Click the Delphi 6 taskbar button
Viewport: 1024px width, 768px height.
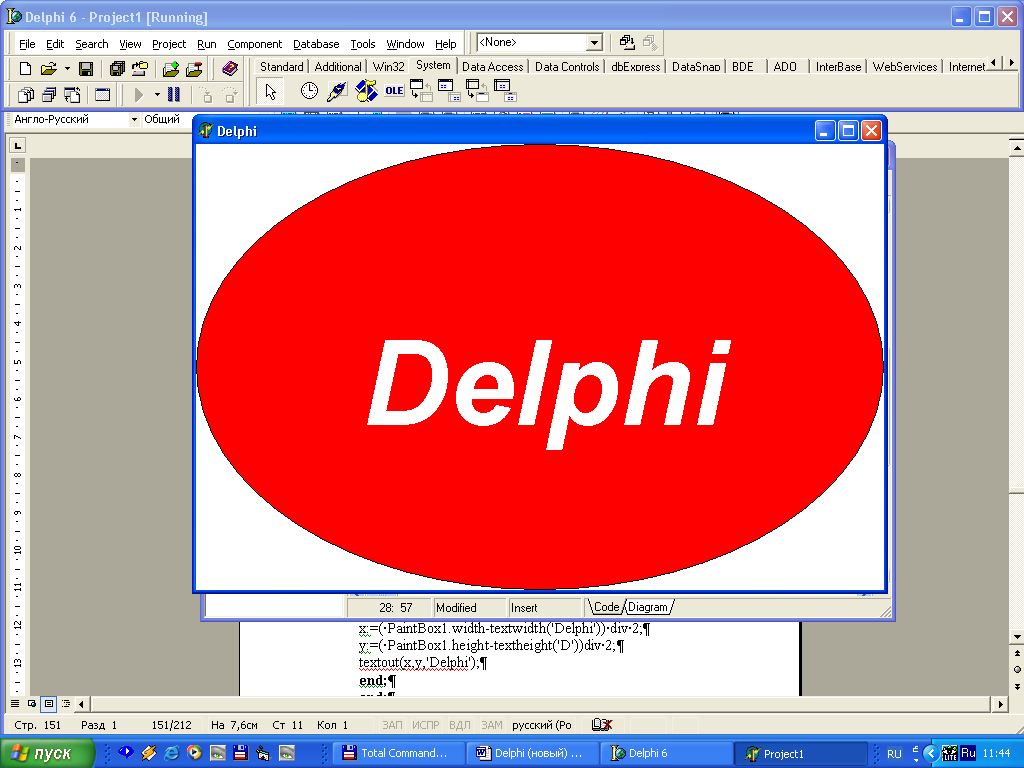click(x=667, y=753)
